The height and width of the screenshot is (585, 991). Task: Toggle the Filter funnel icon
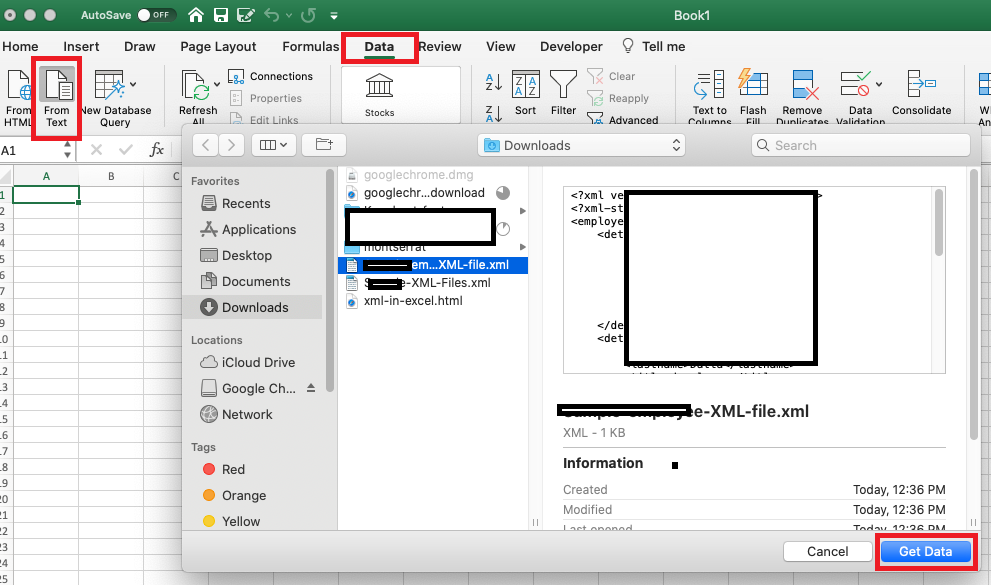coord(563,84)
